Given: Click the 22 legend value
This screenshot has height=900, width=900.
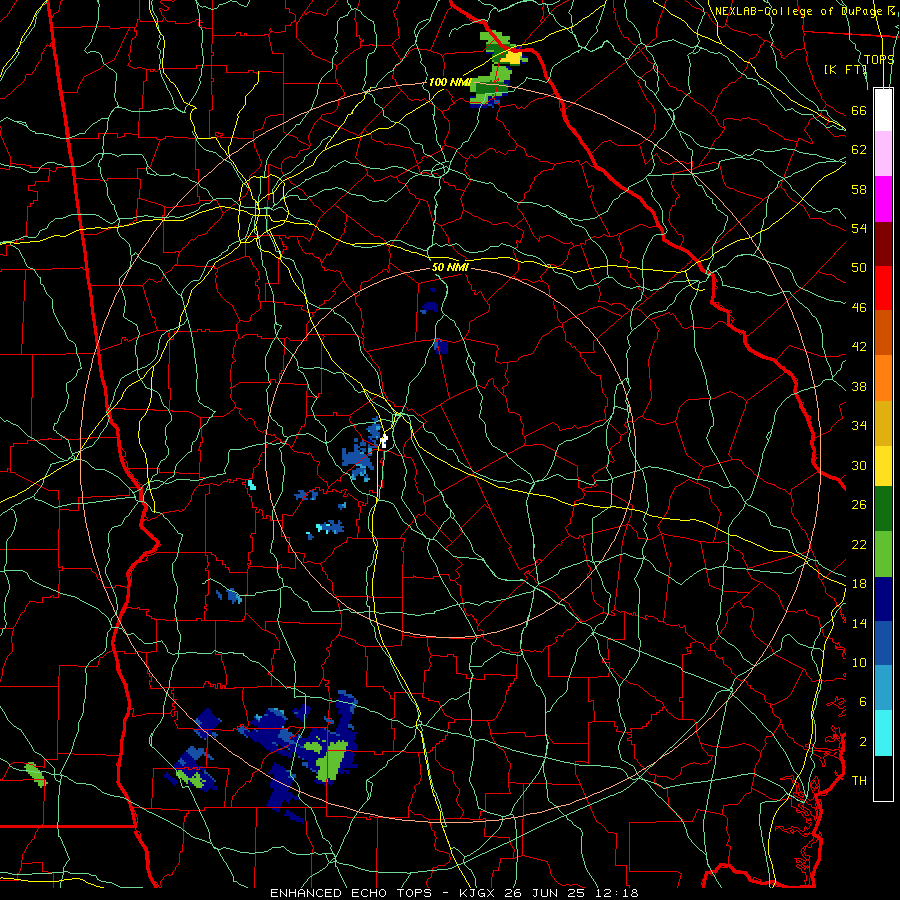Looking at the screenshot, I should (x=859, y=545).
